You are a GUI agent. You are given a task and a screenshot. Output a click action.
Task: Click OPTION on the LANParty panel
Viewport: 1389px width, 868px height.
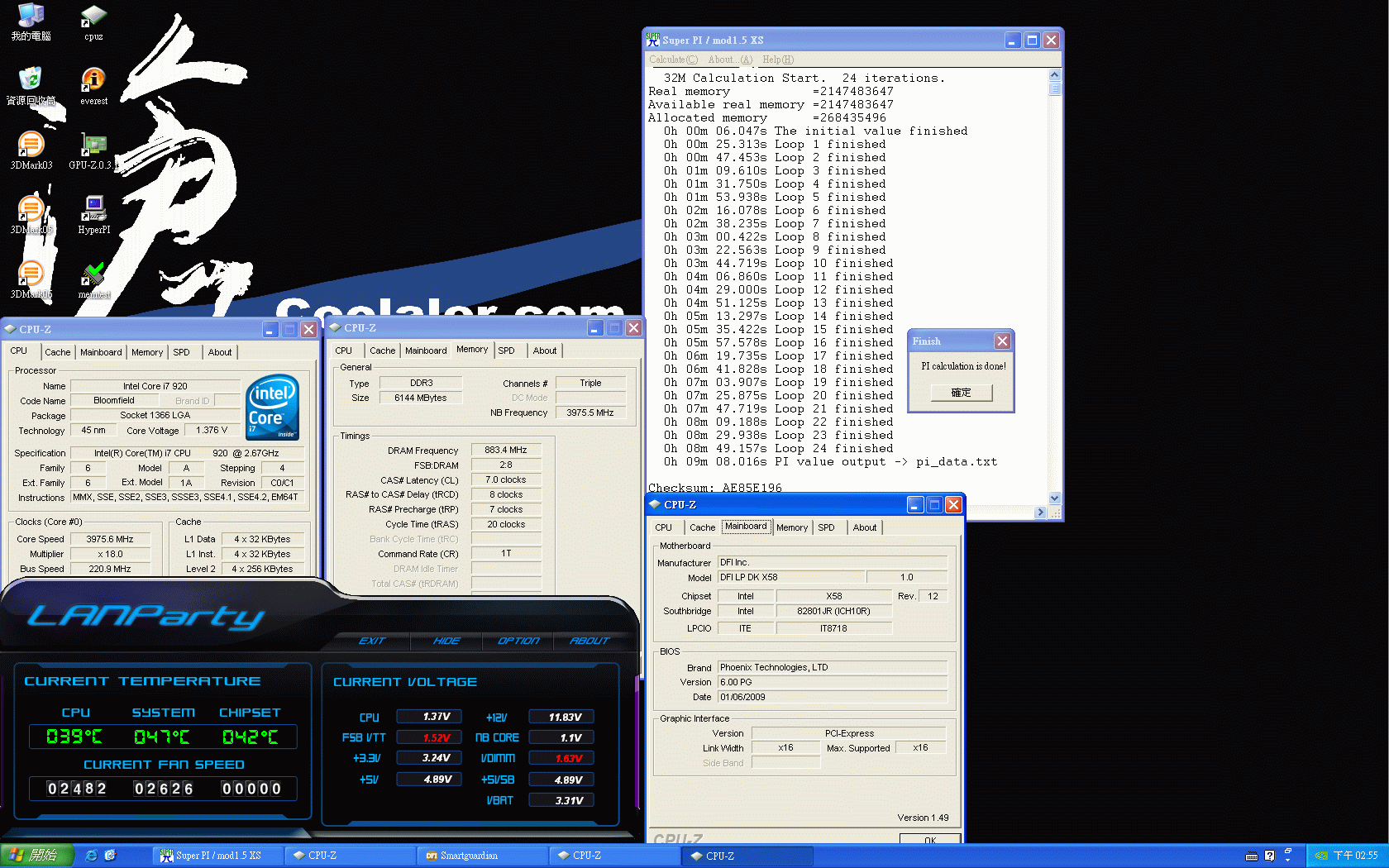(x=518, y=641)
